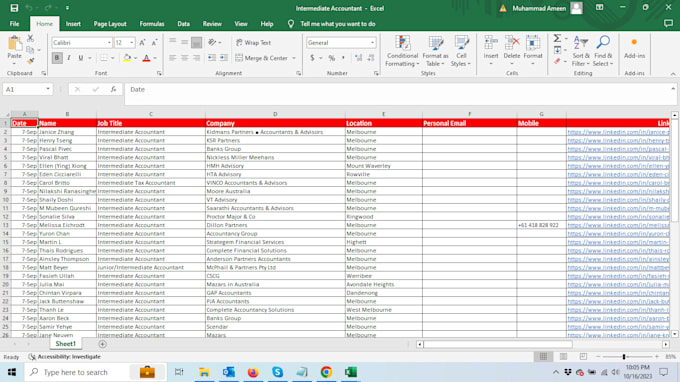The image size is (680, 382).
Task: Open the Font Color dropdown arrow
Action: 155,58
